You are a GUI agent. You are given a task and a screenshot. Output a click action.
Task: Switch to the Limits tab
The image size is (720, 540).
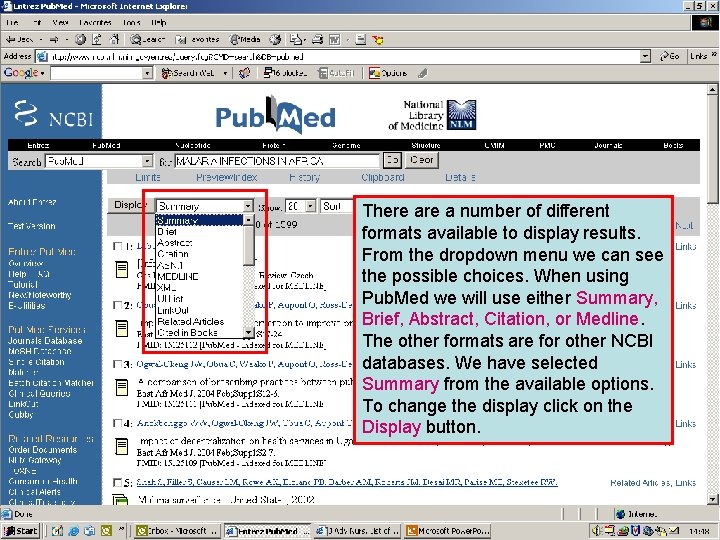(148, 177)
